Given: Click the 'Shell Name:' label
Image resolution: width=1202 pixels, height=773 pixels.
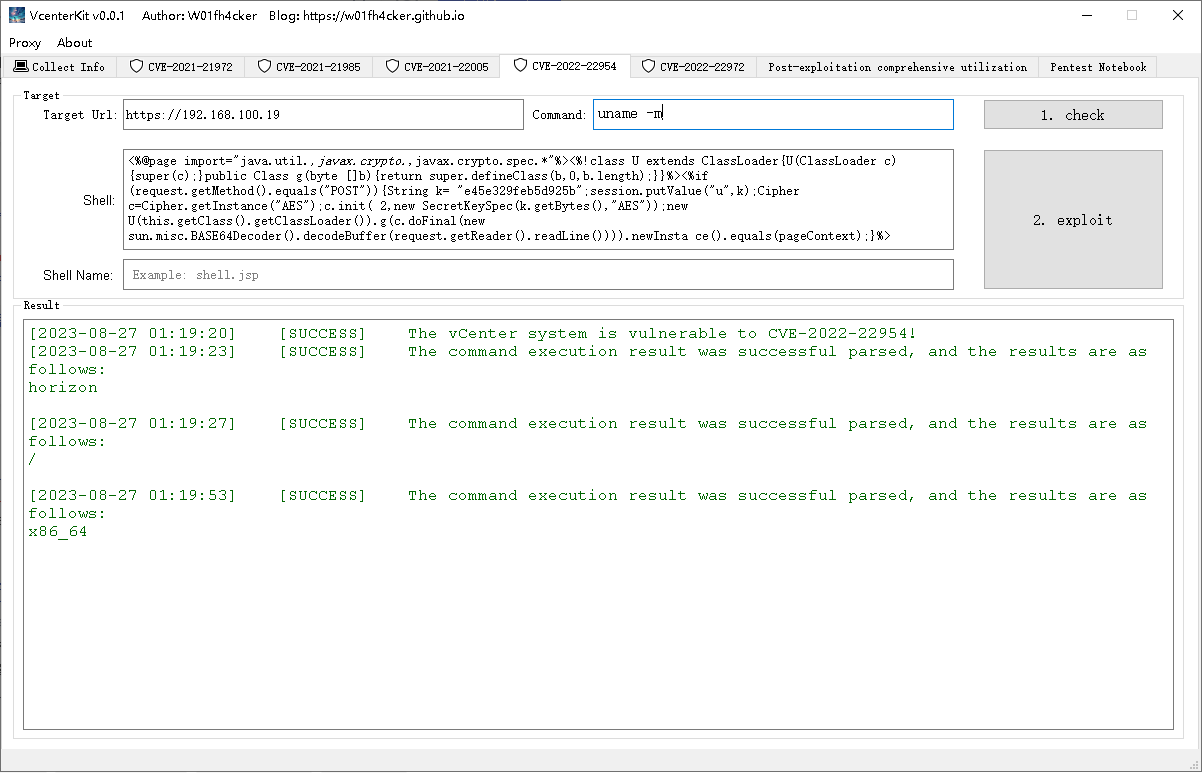Looking at the screenshot, I should [78, 275].
